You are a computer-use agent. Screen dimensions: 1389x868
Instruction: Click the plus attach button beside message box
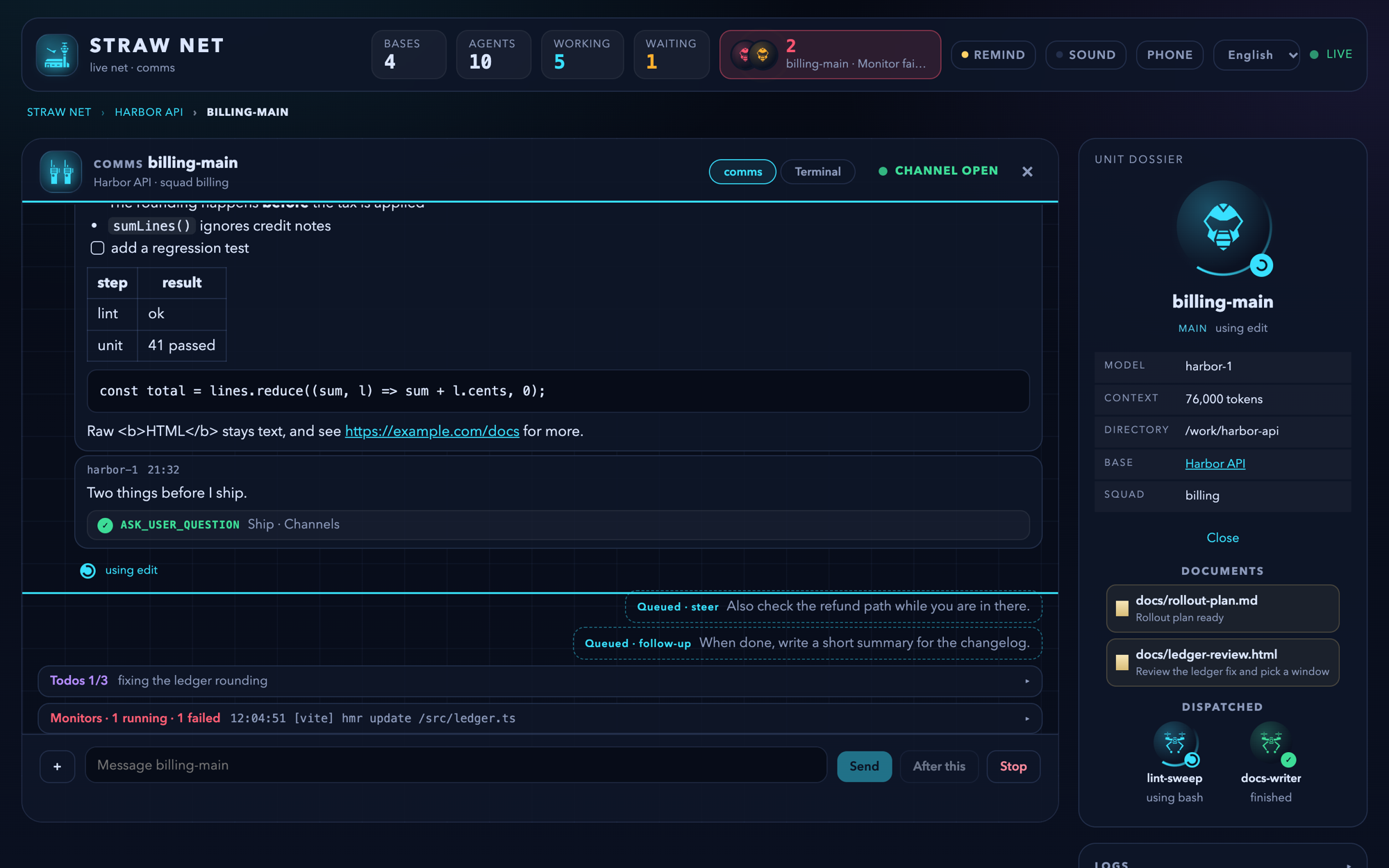57,767
